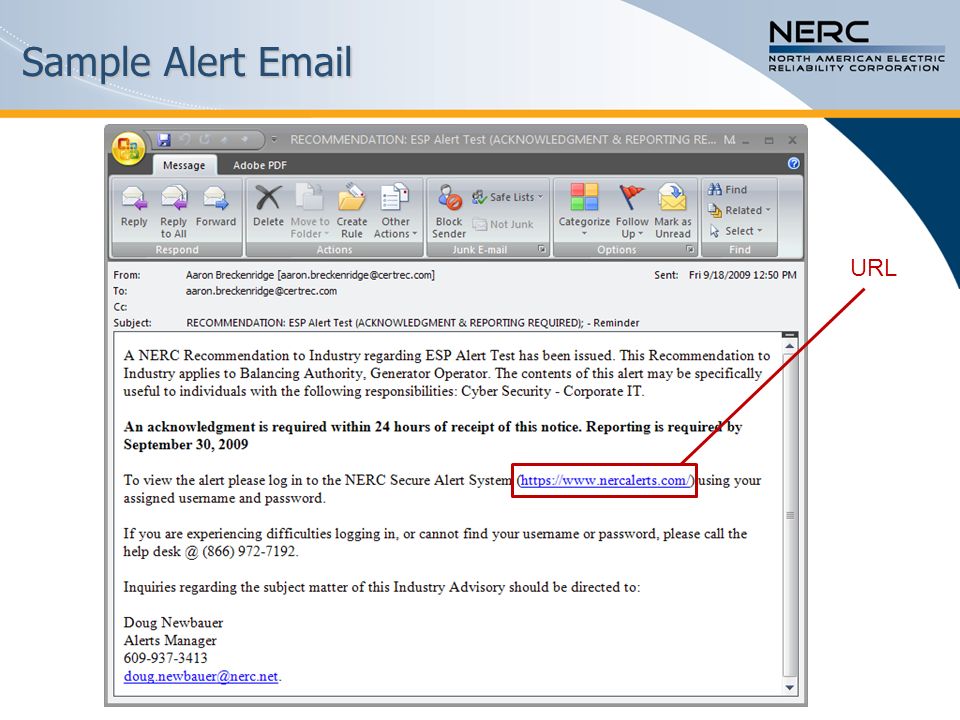Open Junk E-mail options dialog launcher
The height and width of the screenshot is (720, 960).
(542, 249)
